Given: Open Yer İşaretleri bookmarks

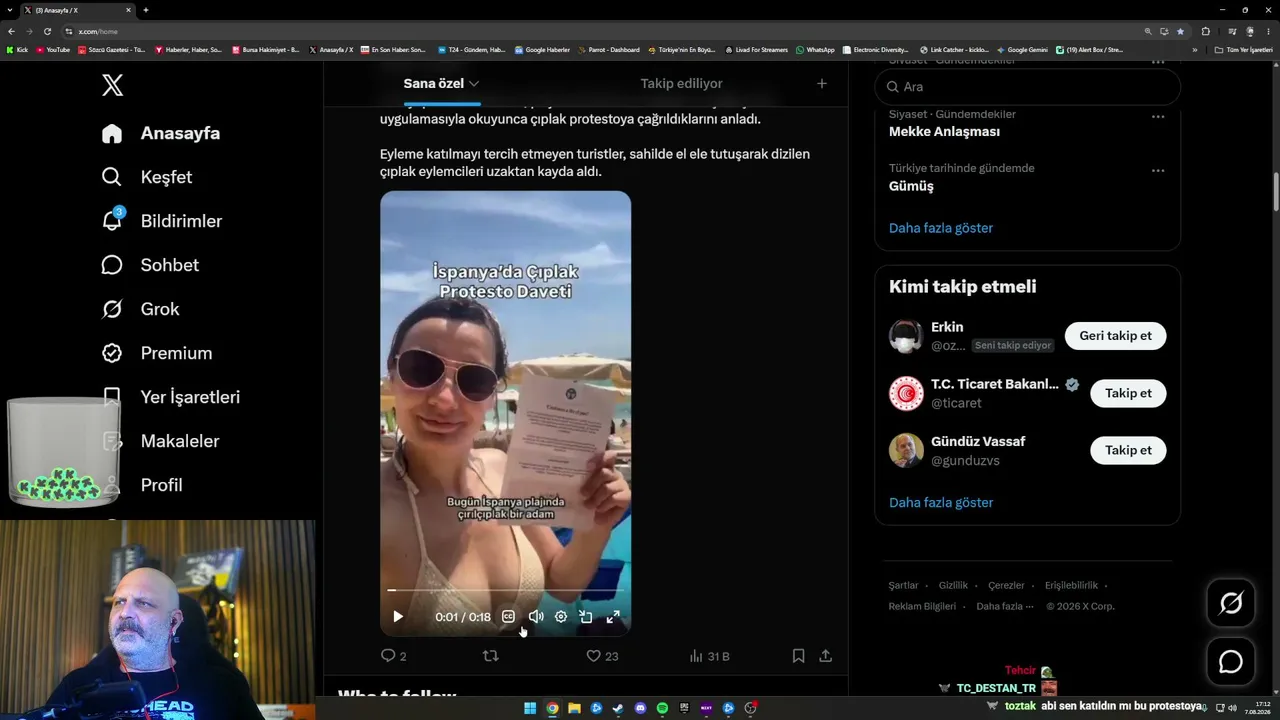Looking at the screenshot, I should pos(171,397).
